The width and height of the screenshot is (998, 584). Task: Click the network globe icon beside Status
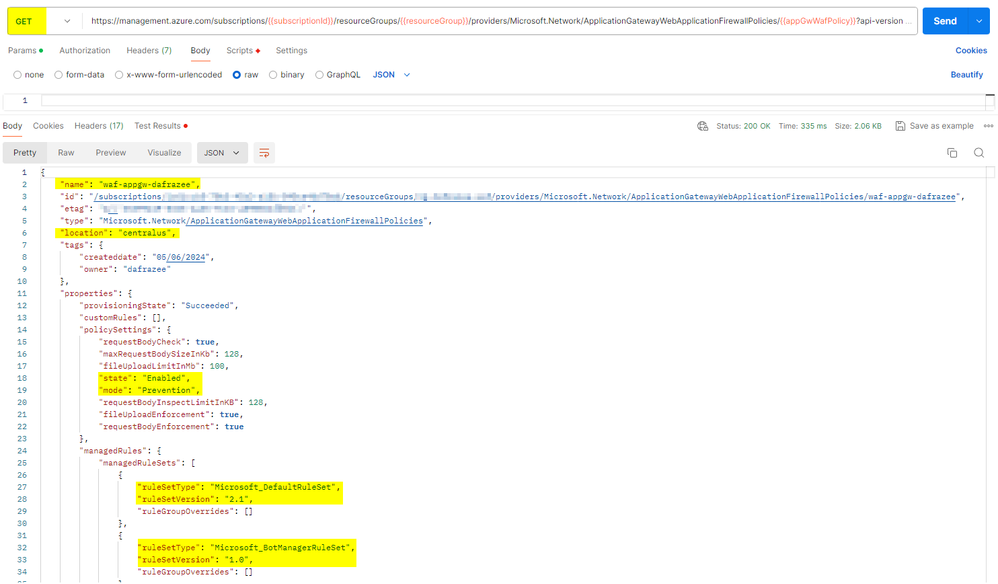(x=703, y=126)
